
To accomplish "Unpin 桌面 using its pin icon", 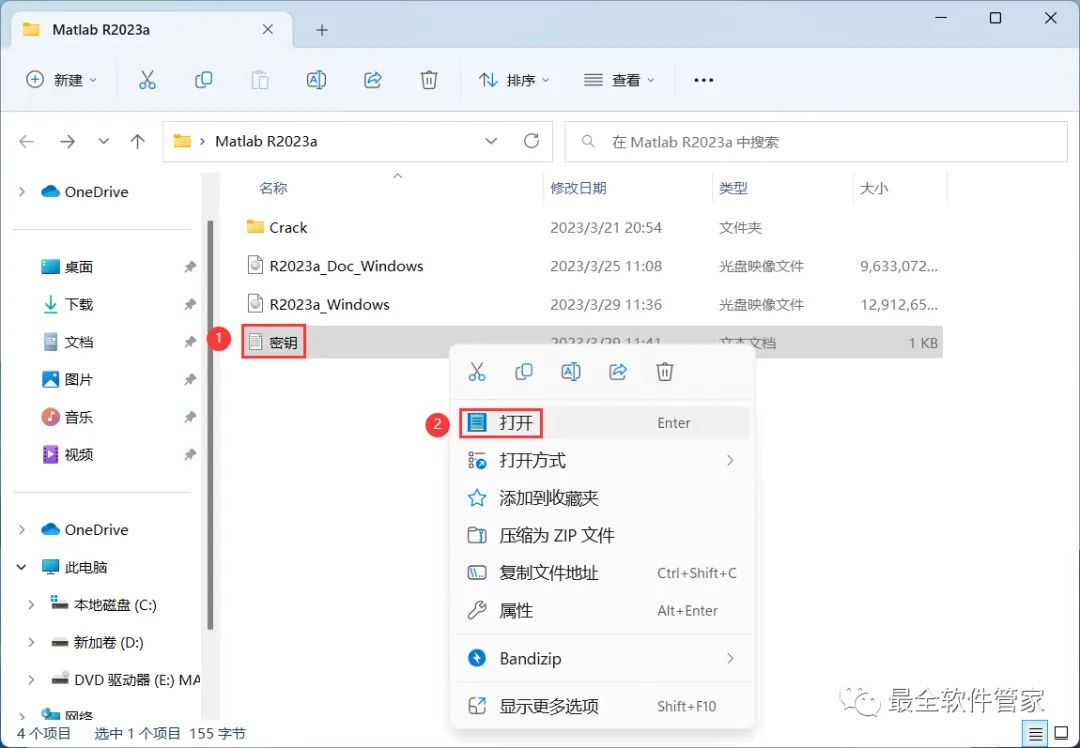I will (190, 267).
